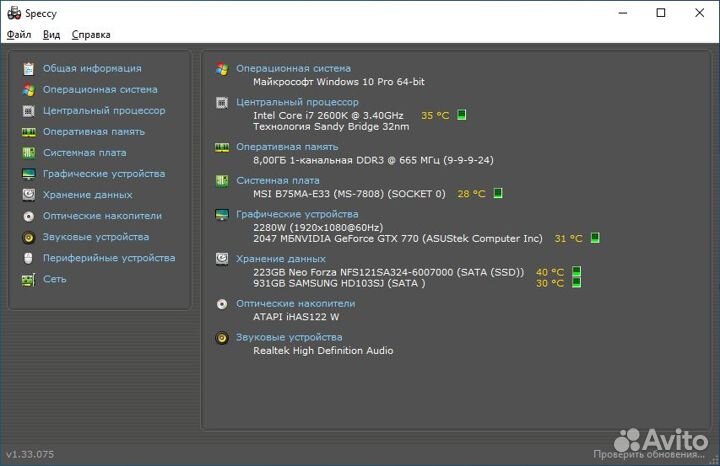This screenshot has height=466, width=720.
Task: Select Общая информация in the sidebar
Action: [x=92, y=68]
